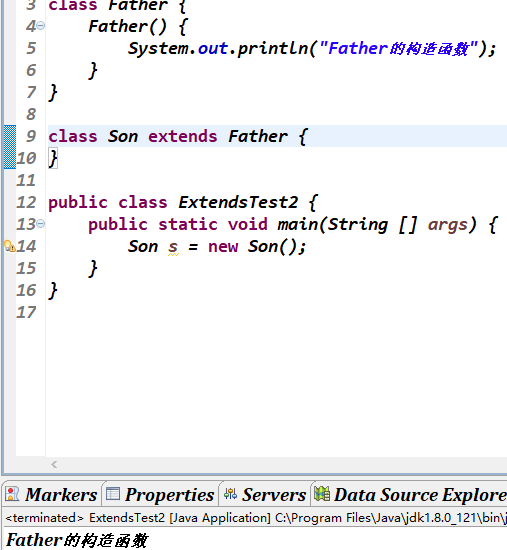Click the blue range indicator beside line 9
507x550 pixels.
click(10, 147)
